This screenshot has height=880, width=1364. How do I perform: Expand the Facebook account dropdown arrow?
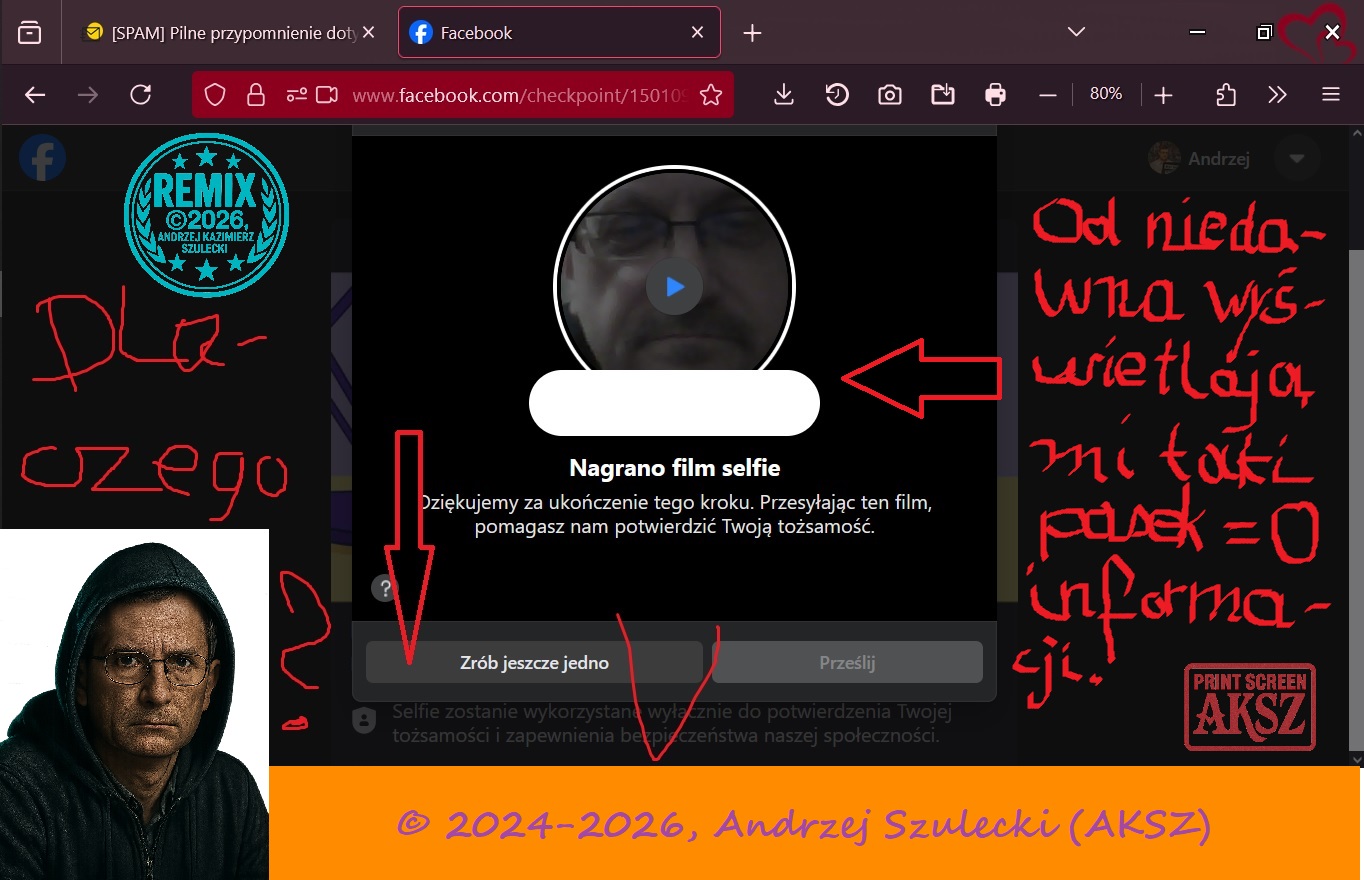coord(1297,158)
